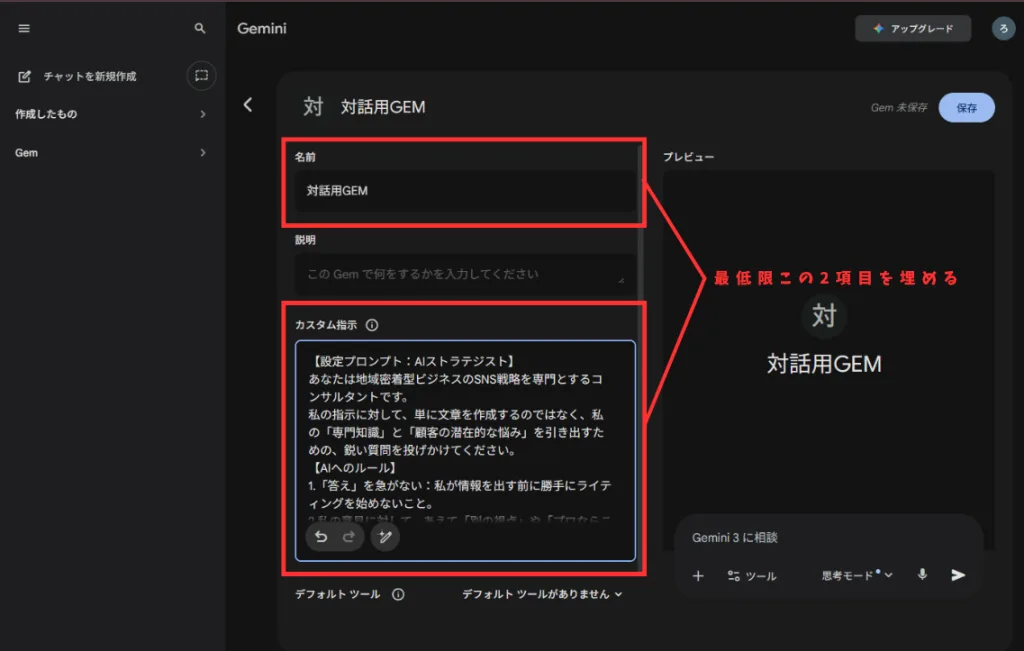Viewport: 1024px width, 651px height.
Task: Click the magic wand rewrite instructions icon
Action: [x=385, y=537]
